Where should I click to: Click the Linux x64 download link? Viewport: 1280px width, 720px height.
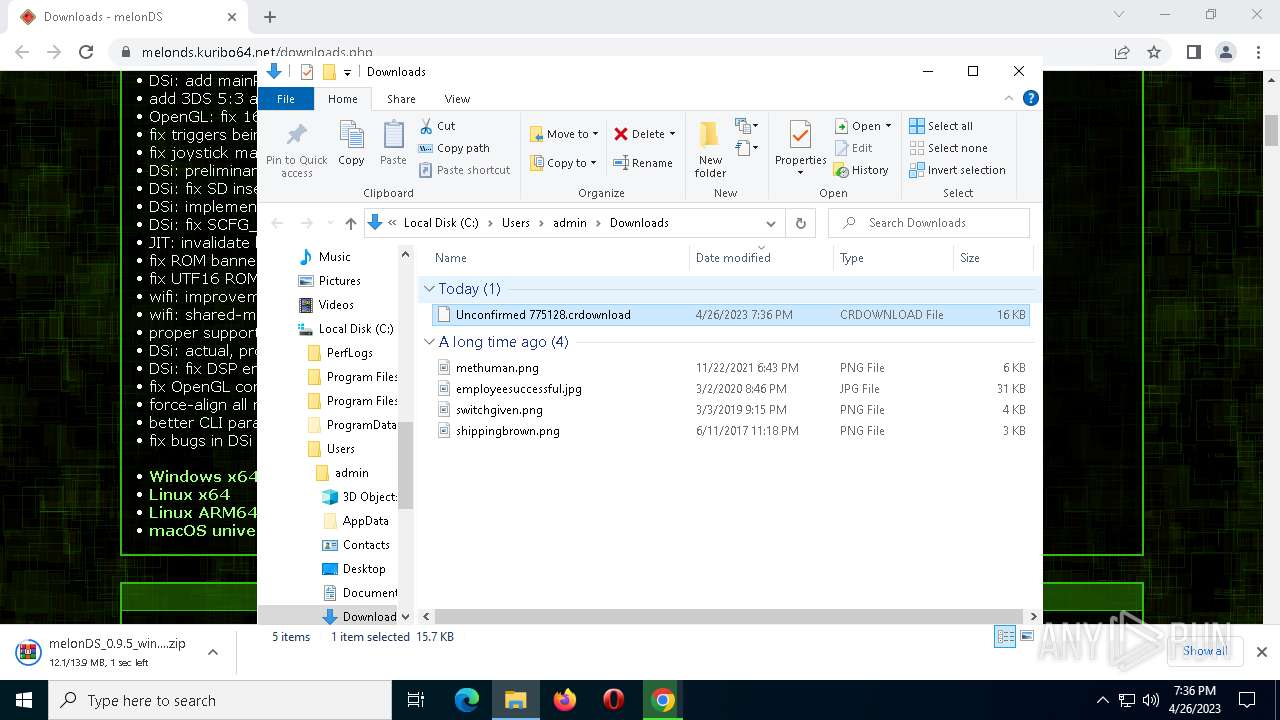(x=190, y=495)
